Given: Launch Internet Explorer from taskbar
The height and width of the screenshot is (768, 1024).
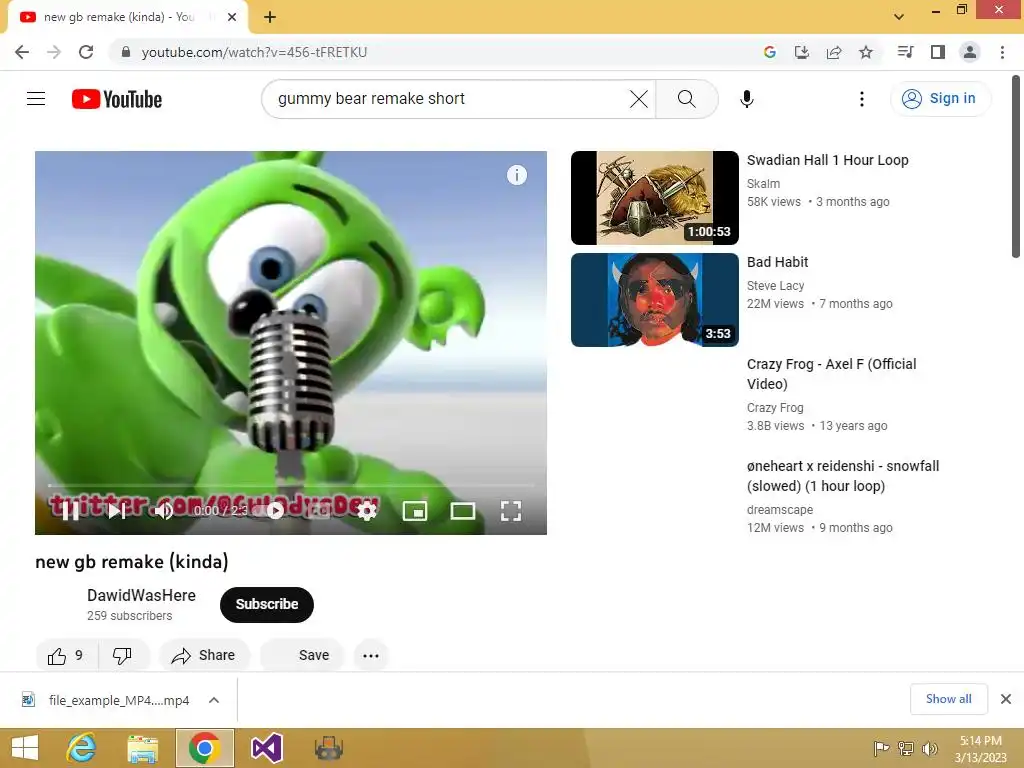Looking at the screenshot, I should 82,748.
